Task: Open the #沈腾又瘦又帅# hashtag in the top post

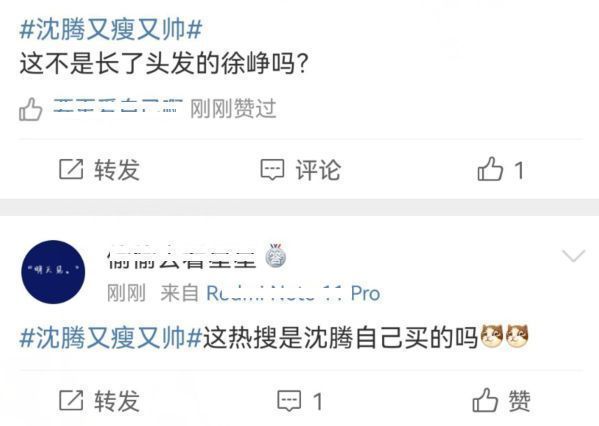Action: point(110,29)
